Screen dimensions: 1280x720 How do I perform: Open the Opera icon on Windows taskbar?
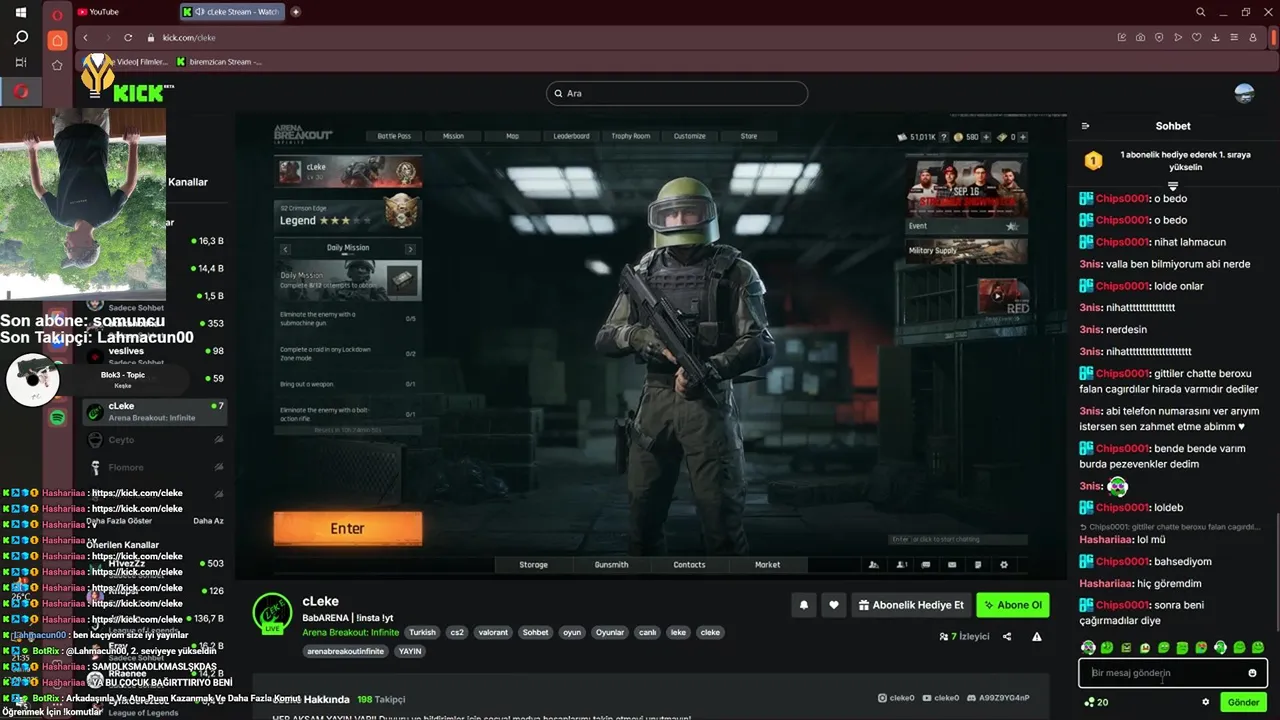point(20,92)
